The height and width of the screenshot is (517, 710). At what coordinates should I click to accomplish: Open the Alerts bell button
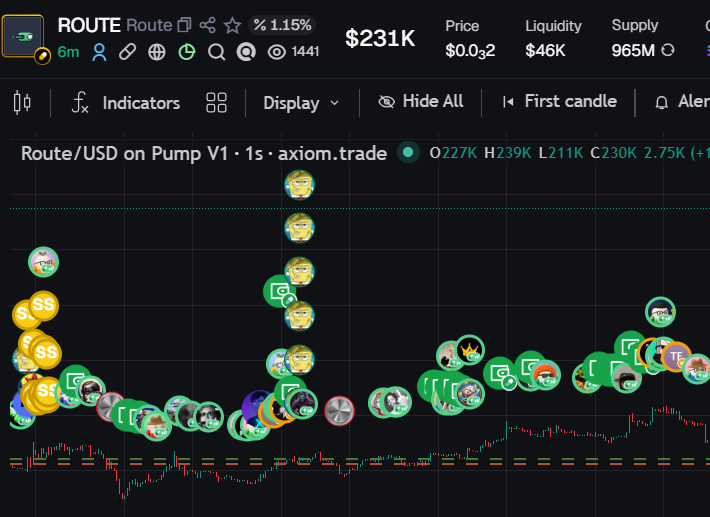(683, 102)
